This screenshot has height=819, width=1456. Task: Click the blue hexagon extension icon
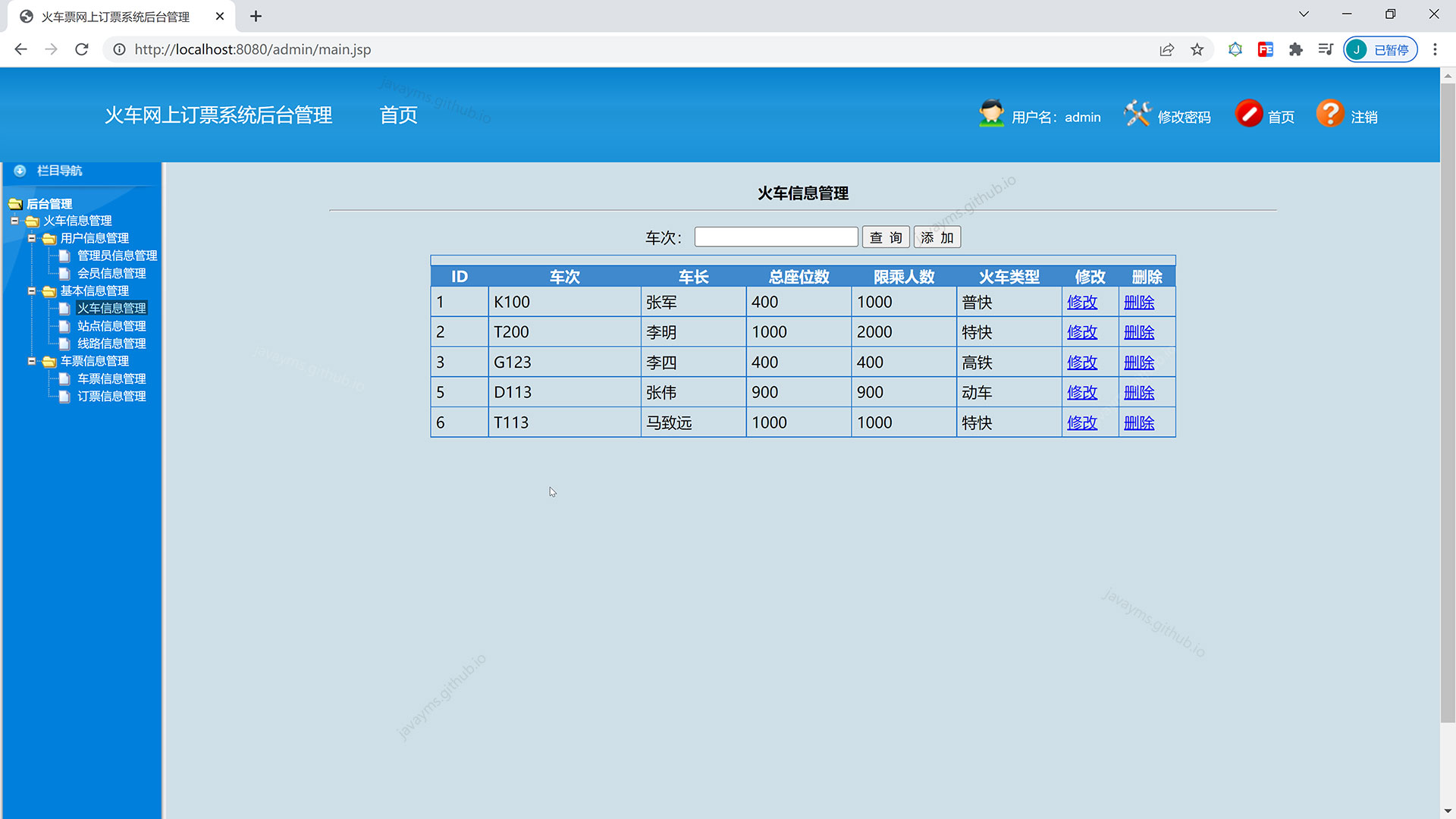pyautogui.click(x=1235, y=49)
